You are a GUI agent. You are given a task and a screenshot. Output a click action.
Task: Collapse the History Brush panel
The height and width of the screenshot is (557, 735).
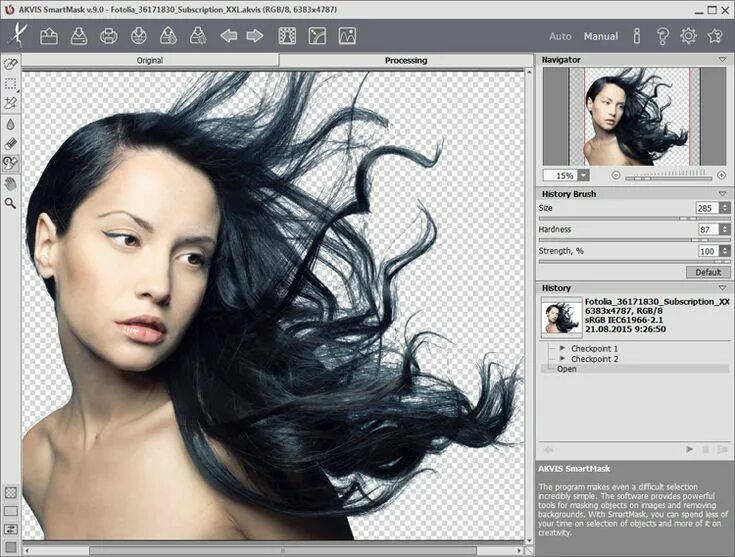coord(722,194)
